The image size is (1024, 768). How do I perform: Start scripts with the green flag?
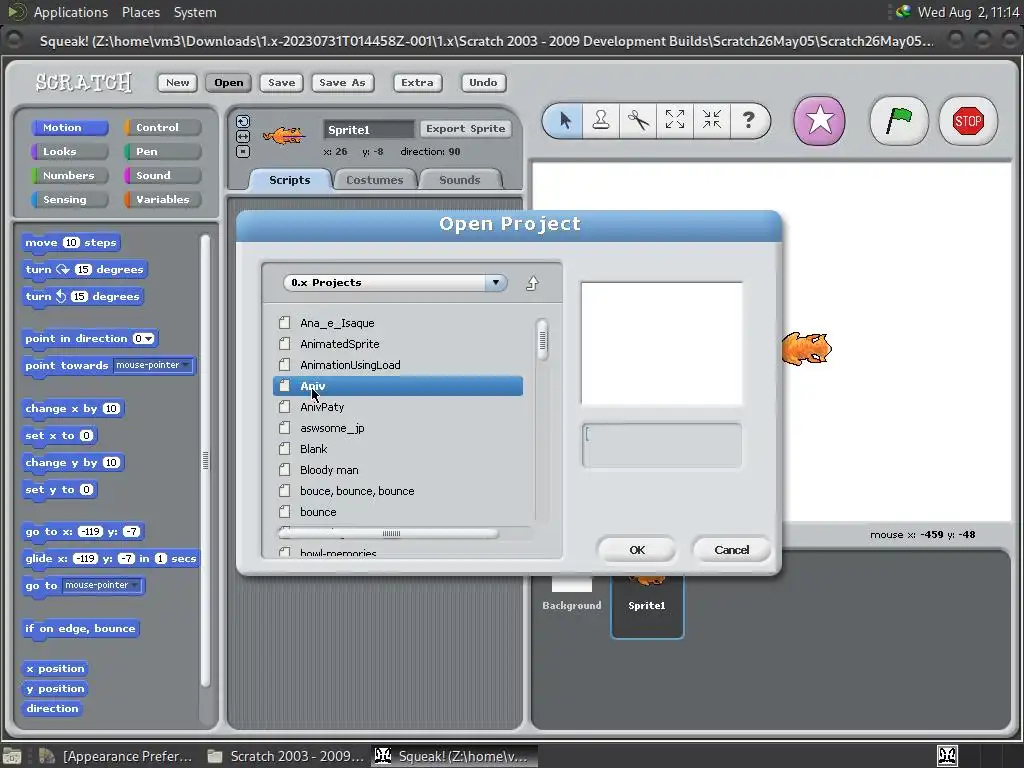click(899, 121)
